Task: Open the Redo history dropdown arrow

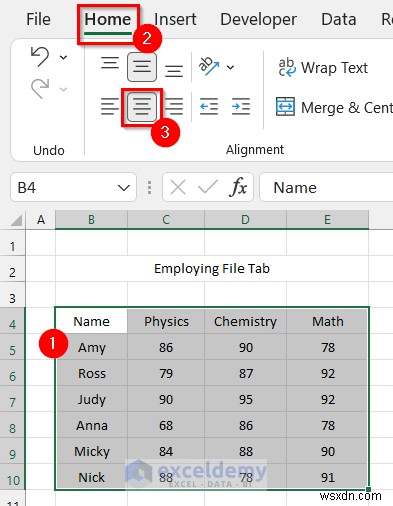Action: [x=63, y=89]
